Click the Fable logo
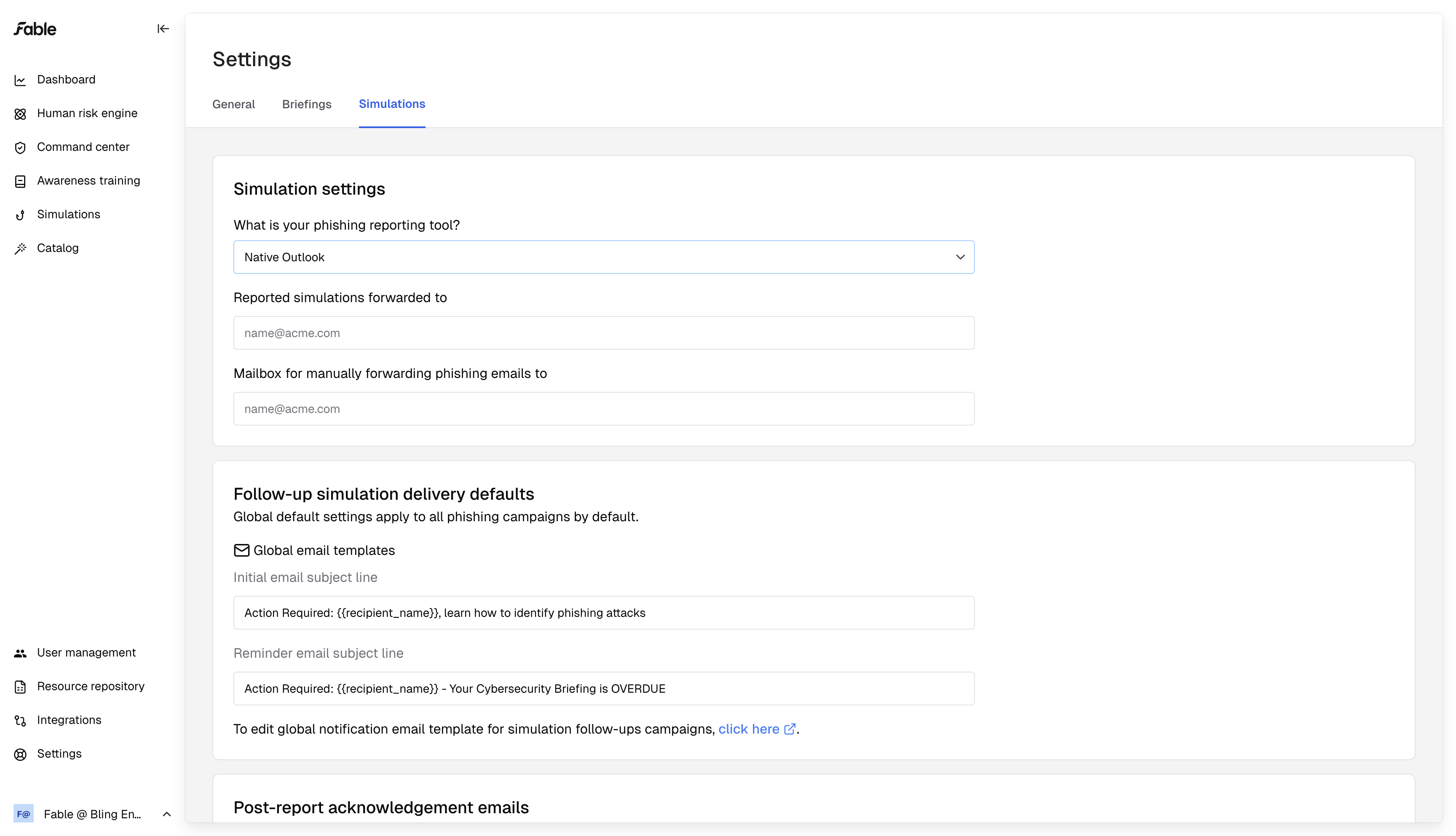1456x836 pixels. (35, 29)
